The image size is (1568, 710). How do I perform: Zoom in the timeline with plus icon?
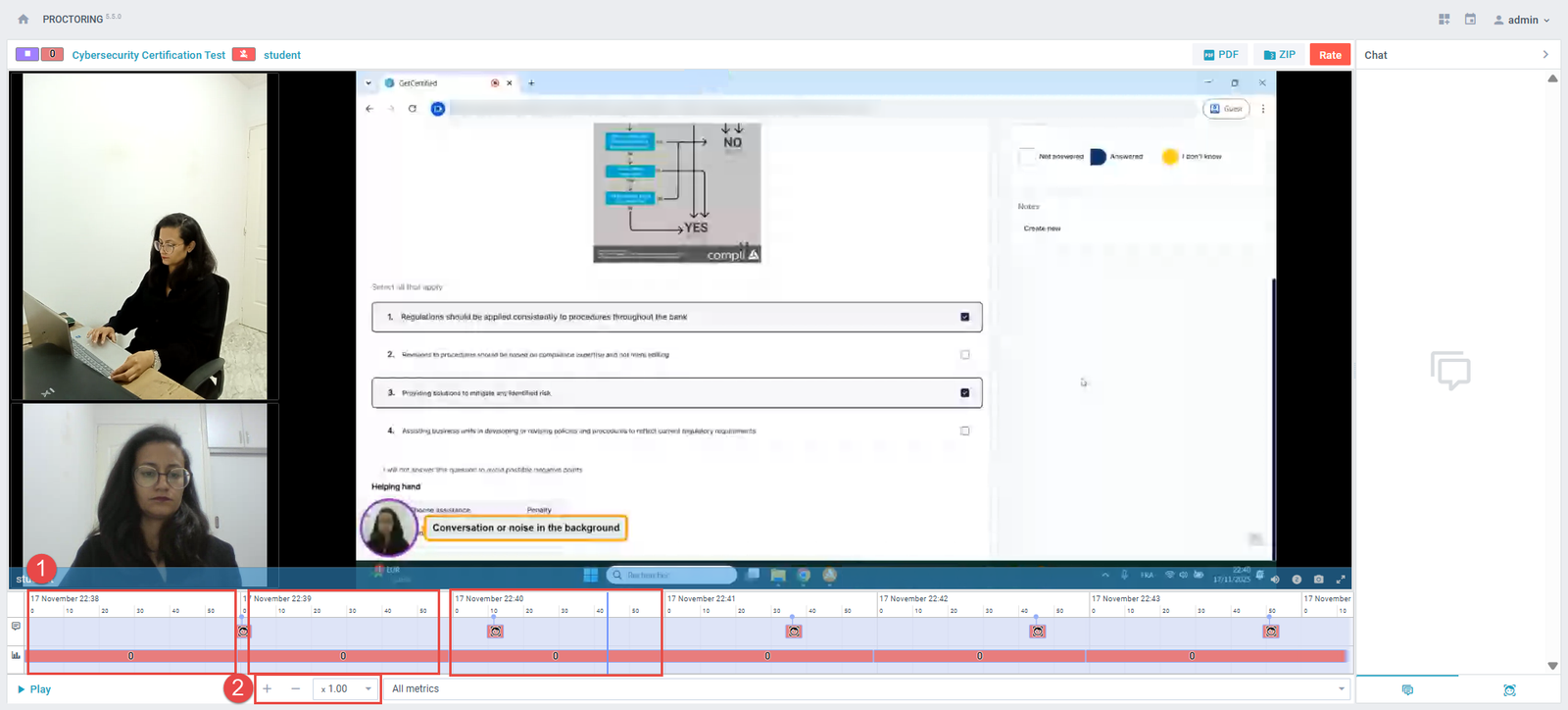click(x=268, y=688)
